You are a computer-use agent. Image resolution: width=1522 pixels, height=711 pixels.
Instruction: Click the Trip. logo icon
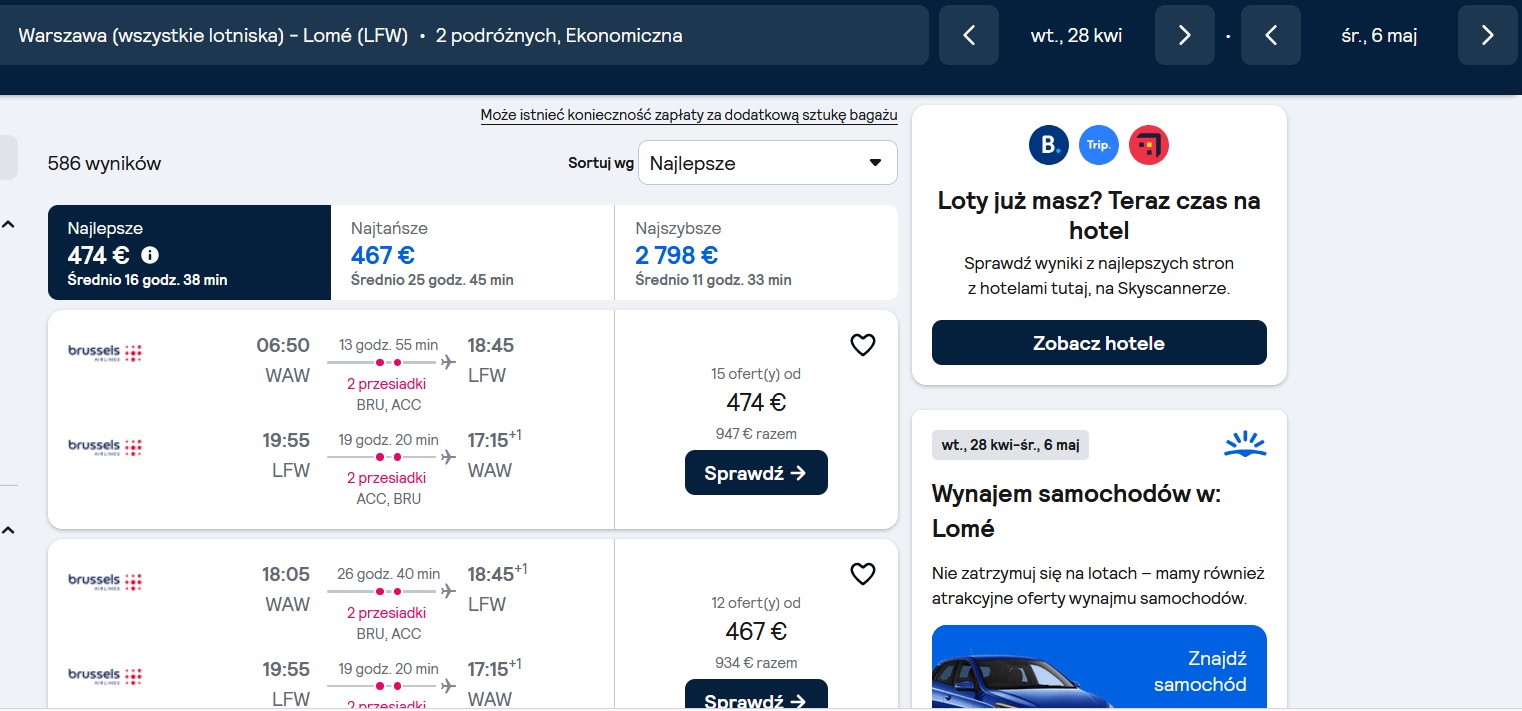pyautogui.click(x=1099, y=145)
